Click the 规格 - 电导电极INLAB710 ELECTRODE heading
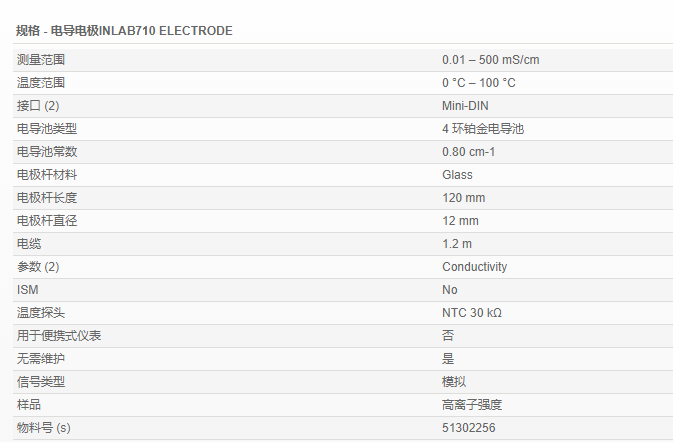 point(124,31)
